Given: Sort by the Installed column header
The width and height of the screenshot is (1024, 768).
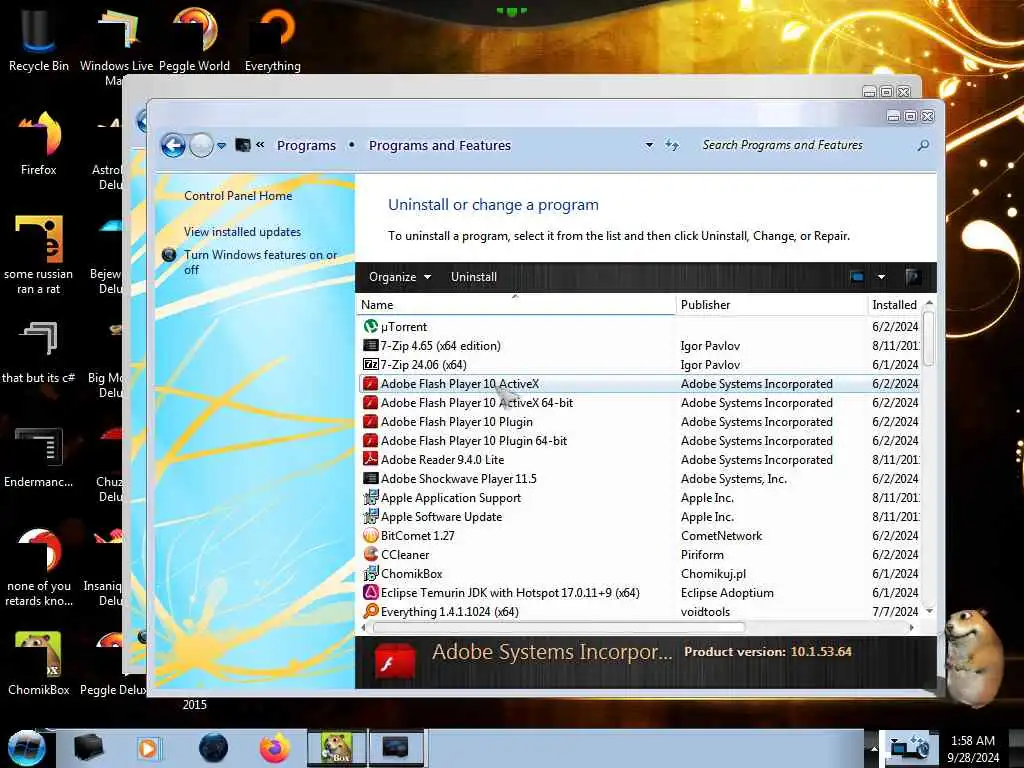Looking at the screenshot, I should [894, 305].
